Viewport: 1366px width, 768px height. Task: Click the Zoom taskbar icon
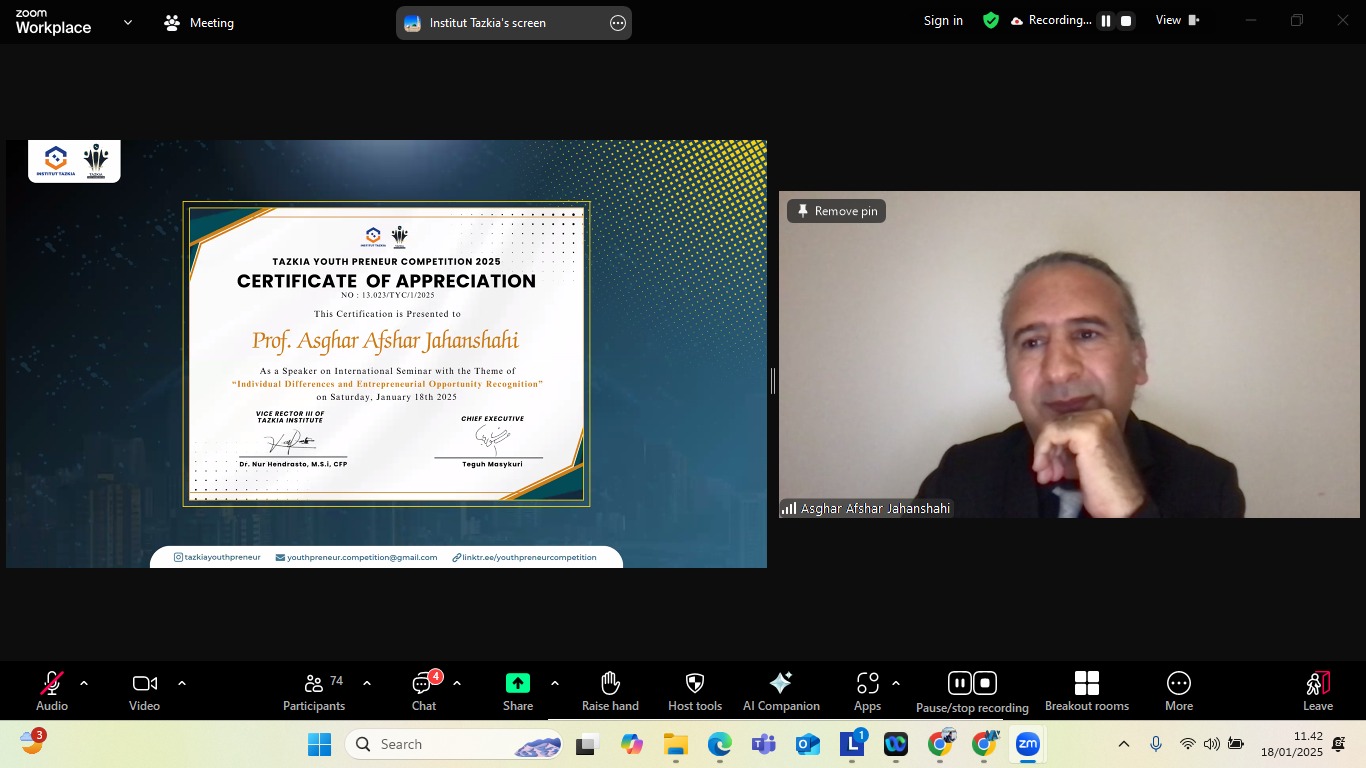[1028, 744]
